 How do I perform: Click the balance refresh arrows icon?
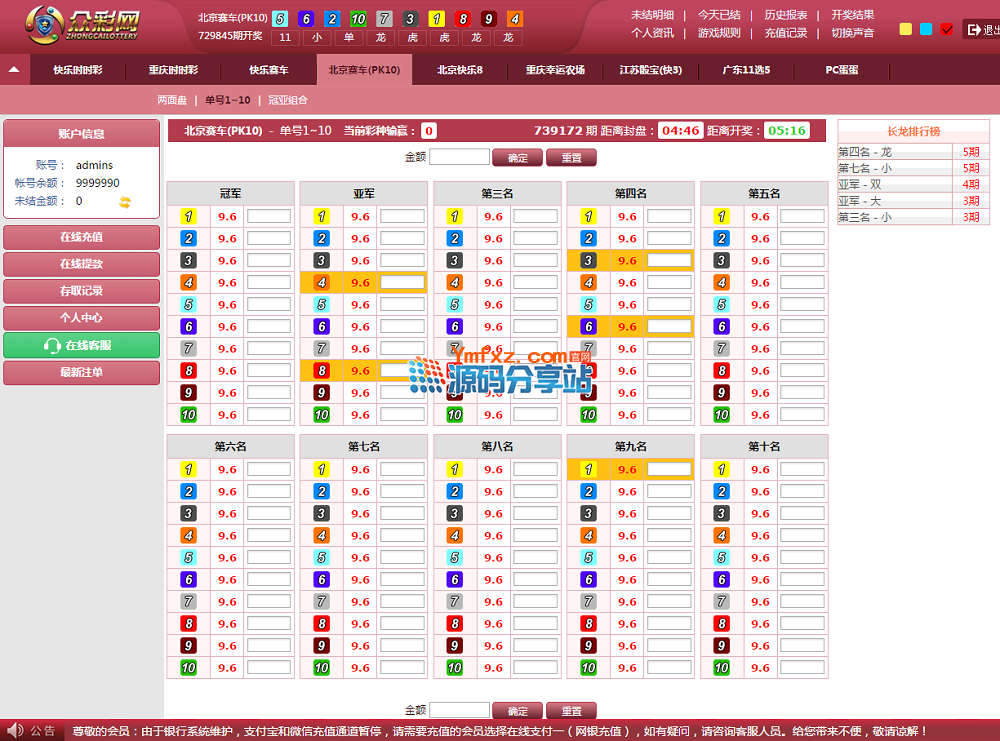[125, 202]
